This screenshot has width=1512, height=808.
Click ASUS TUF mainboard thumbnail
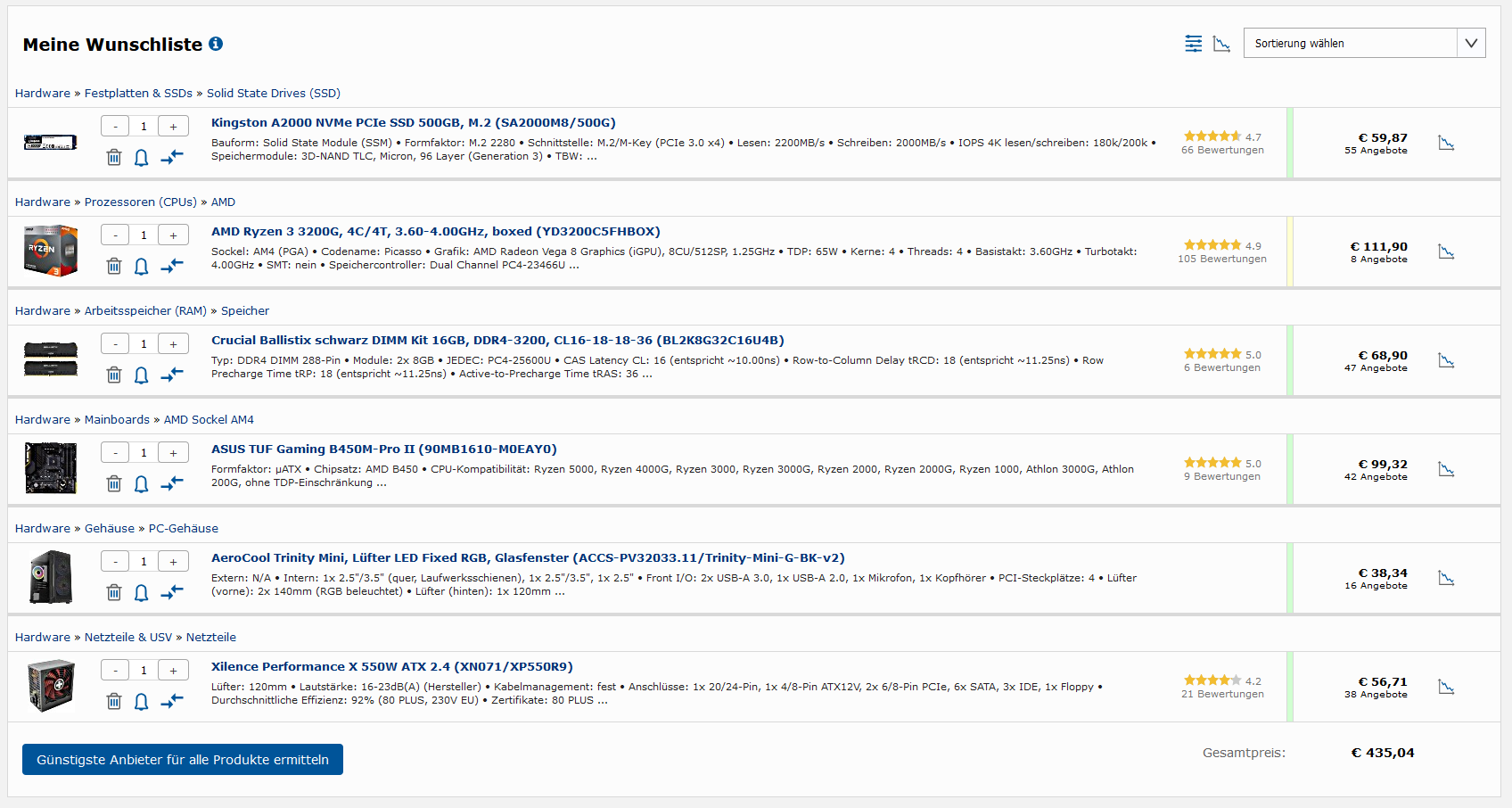(51, 468)
